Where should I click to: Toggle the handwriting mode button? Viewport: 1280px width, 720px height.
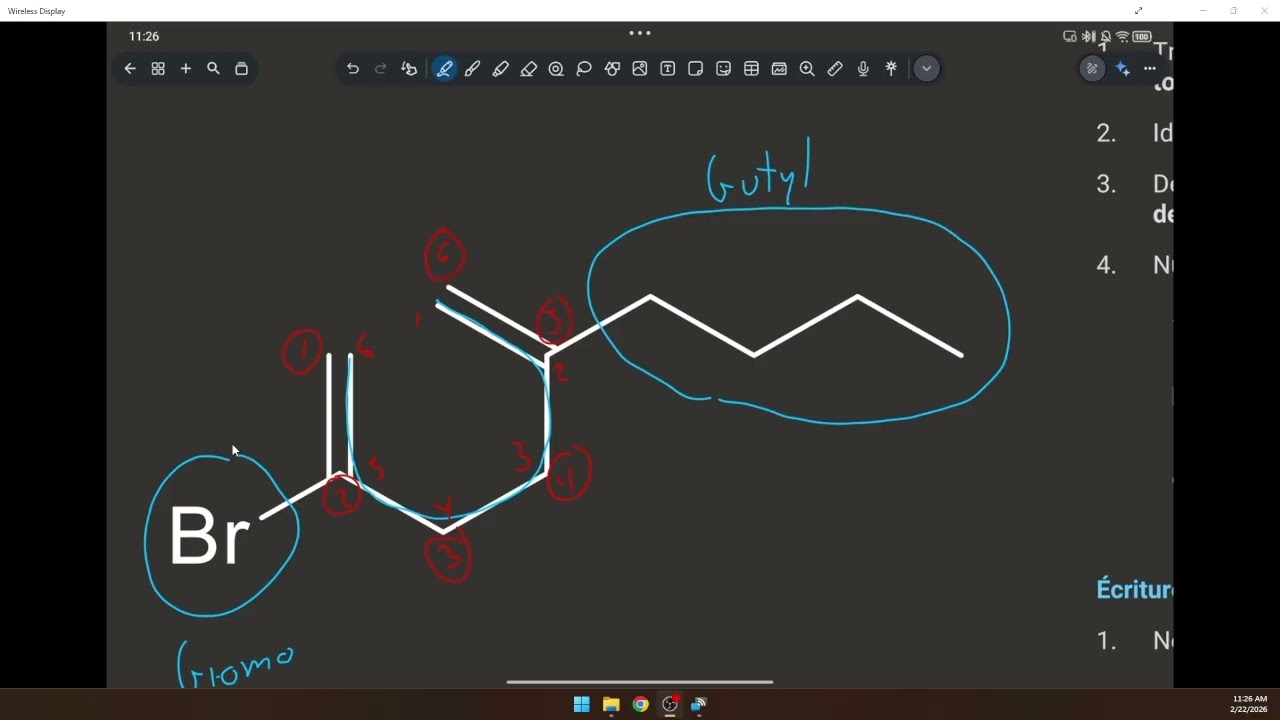tap(1092, 69)
